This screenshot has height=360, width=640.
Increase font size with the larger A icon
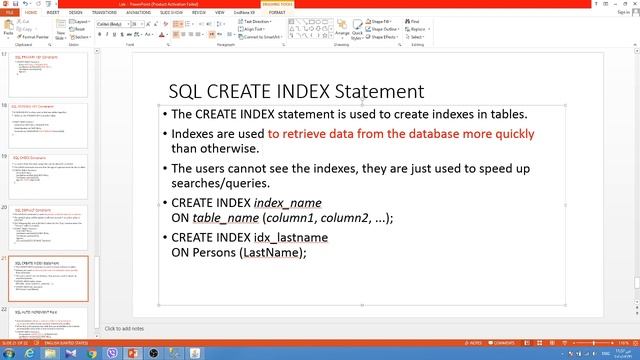pos(148,24)
